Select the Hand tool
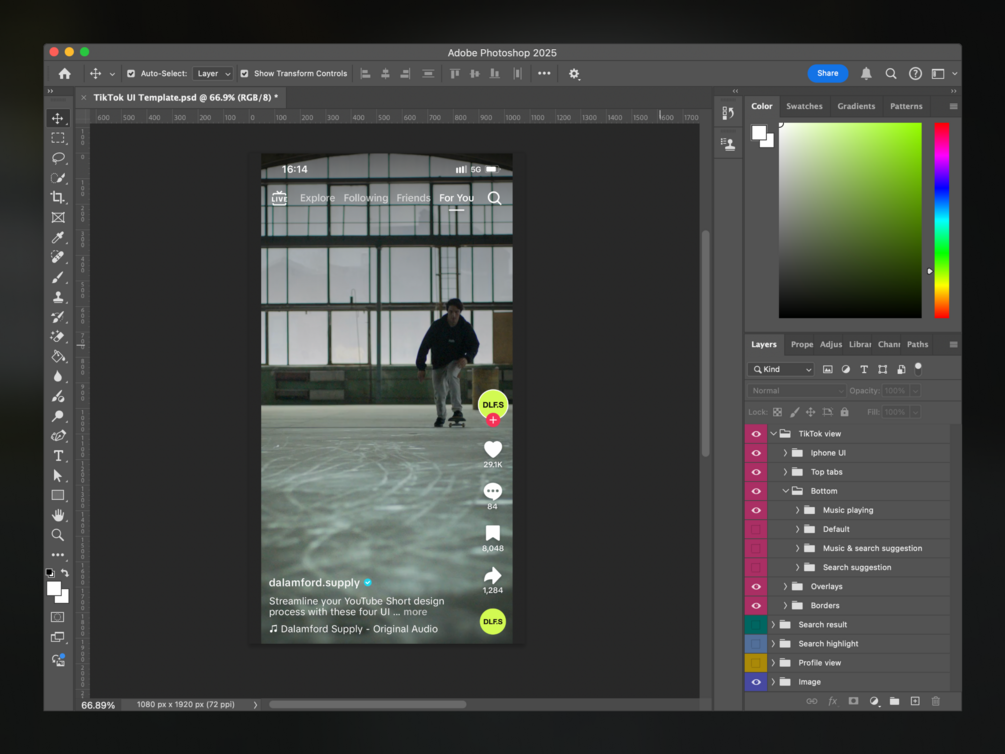The image size is (1005, 754). coord(58,515)
